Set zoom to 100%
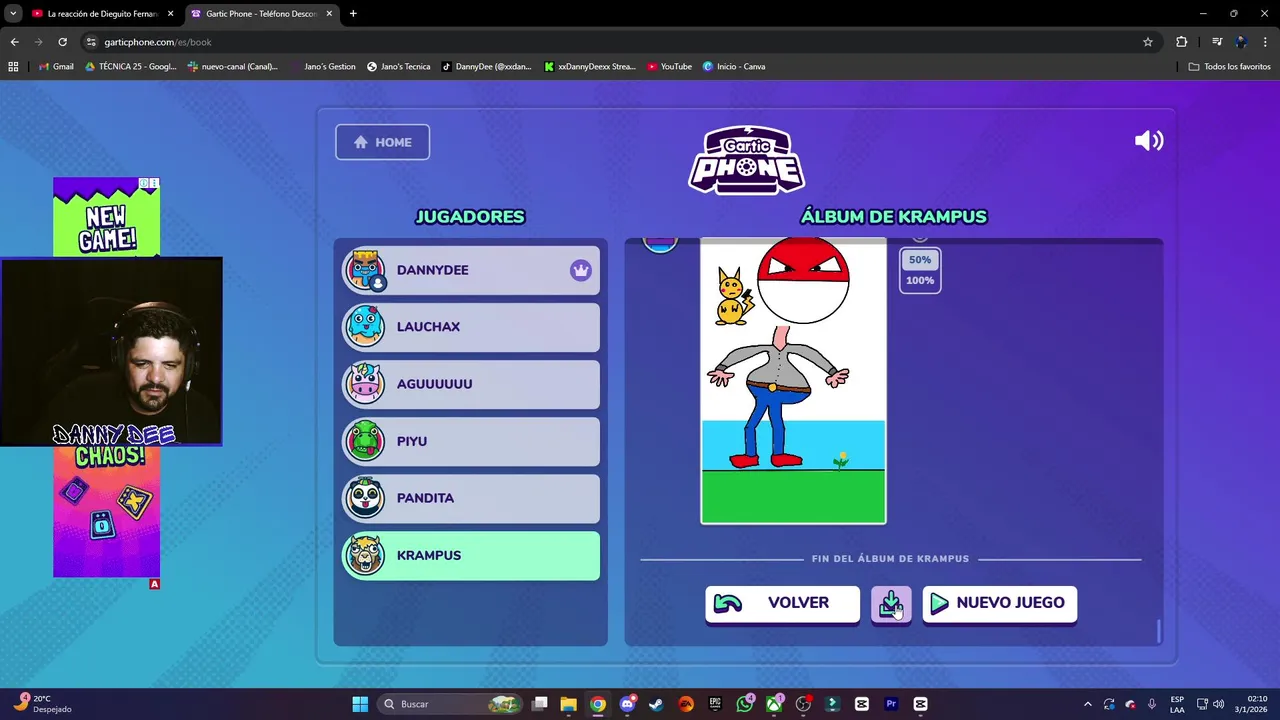The width and height of the screenshot is (1280, 720). pos(920,280)
